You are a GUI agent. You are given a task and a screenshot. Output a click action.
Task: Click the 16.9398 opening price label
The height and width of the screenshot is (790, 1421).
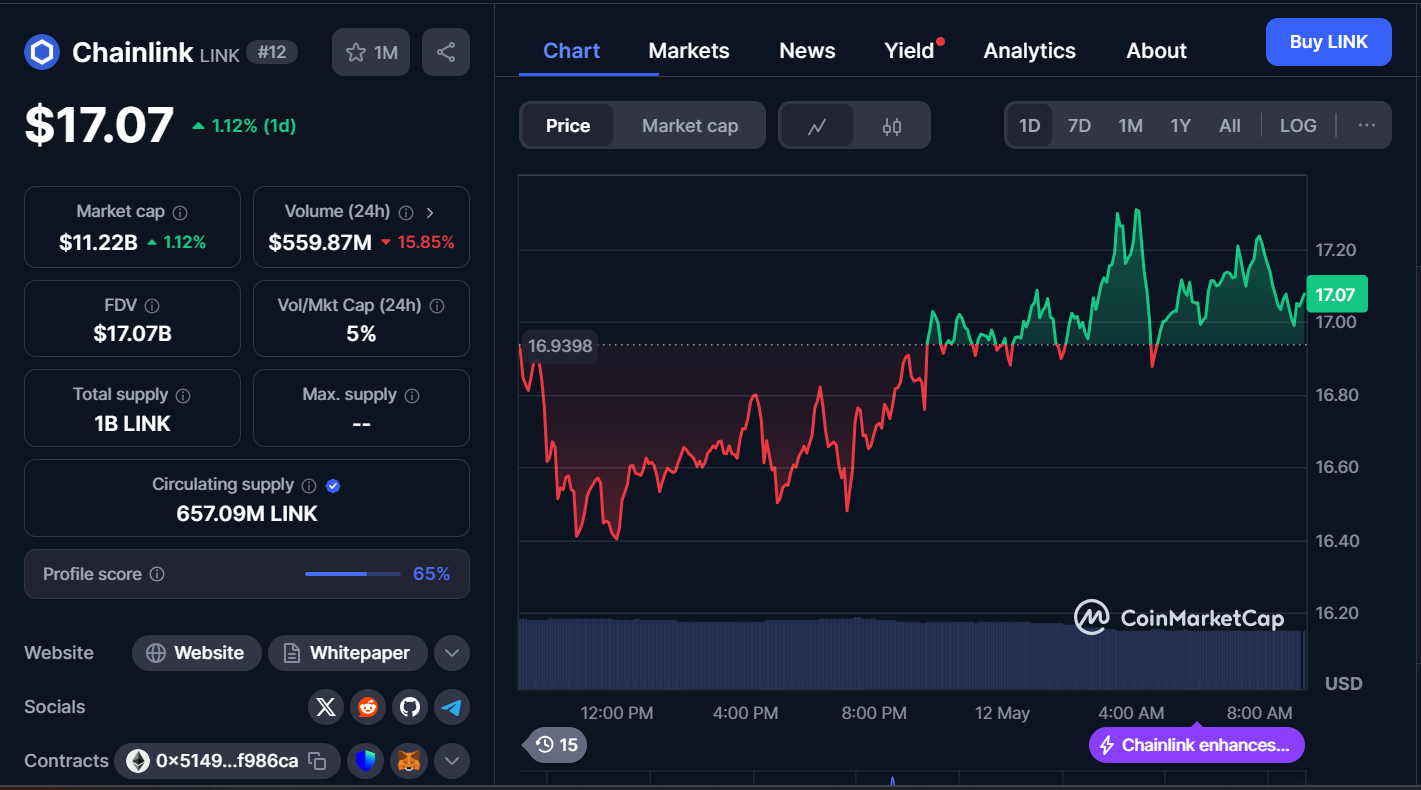pos(559,346)
